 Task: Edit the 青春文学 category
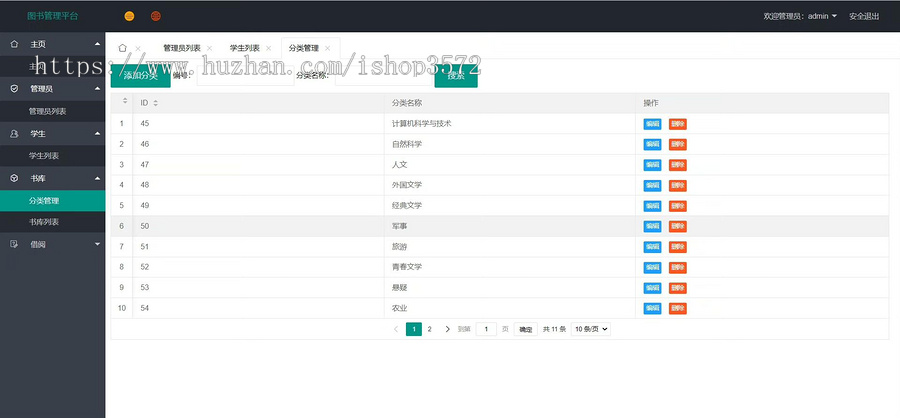(x=652, y=268)
